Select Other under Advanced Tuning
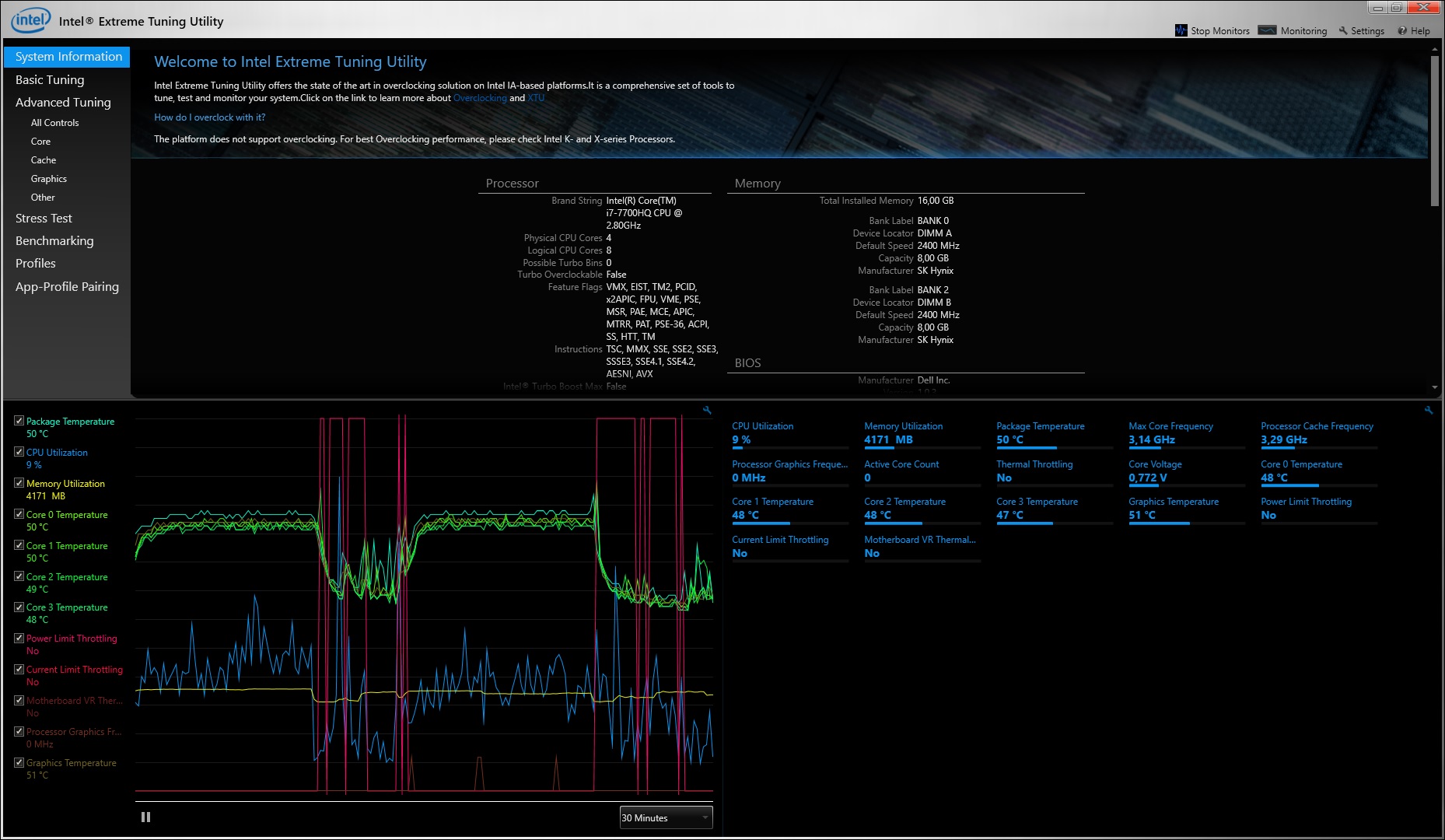 tap(43, 198)
